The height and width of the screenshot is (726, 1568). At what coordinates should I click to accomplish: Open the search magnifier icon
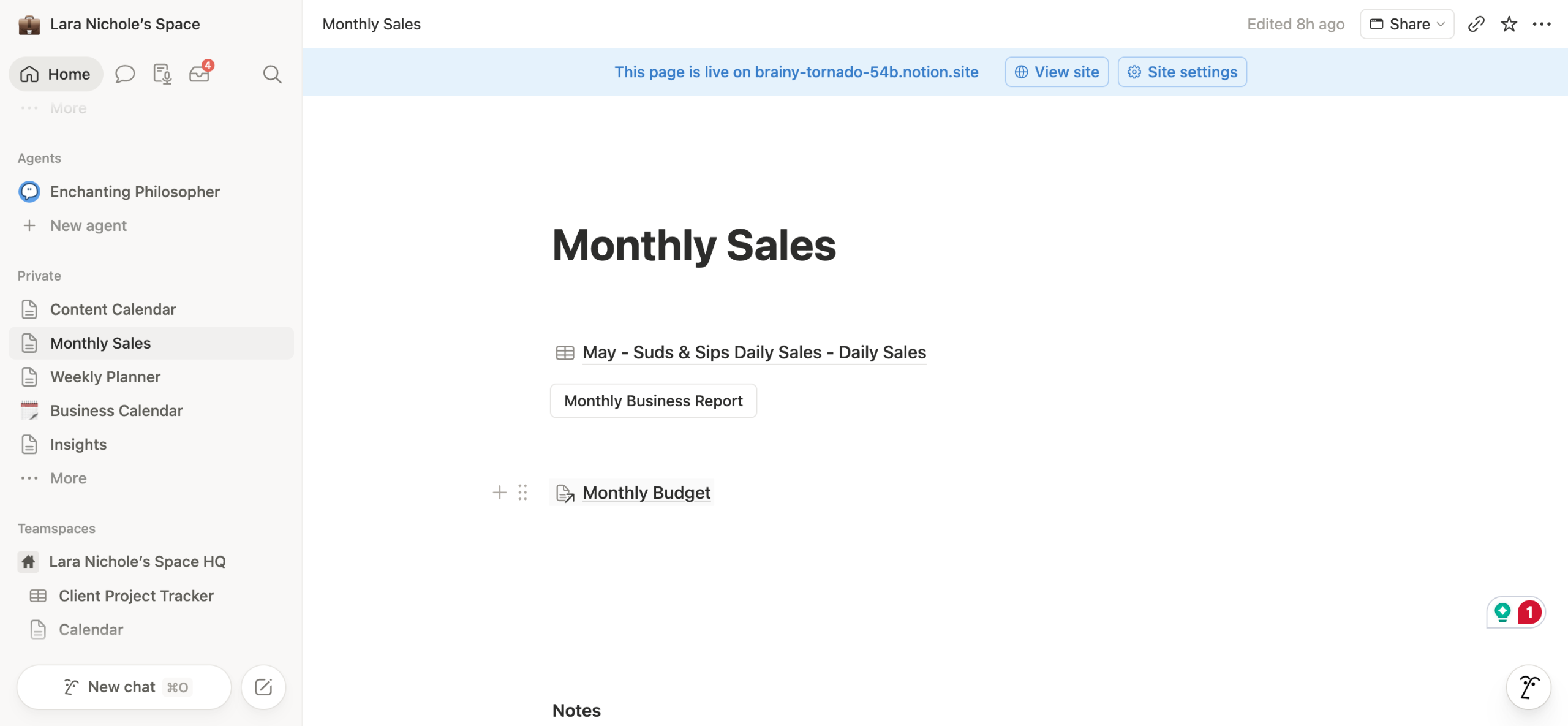pyautogui.click(x=272, y=74)
